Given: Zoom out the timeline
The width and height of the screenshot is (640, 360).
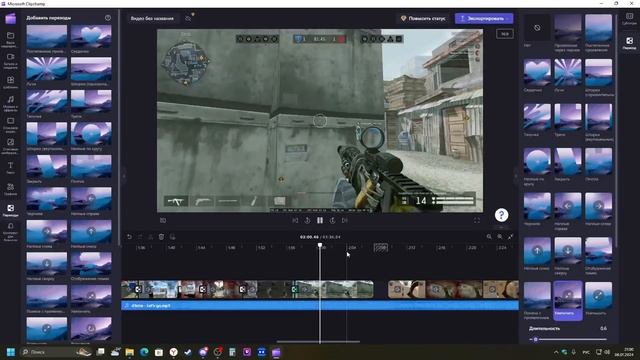Looking at the screenshot, I should [x=489, y=237].
